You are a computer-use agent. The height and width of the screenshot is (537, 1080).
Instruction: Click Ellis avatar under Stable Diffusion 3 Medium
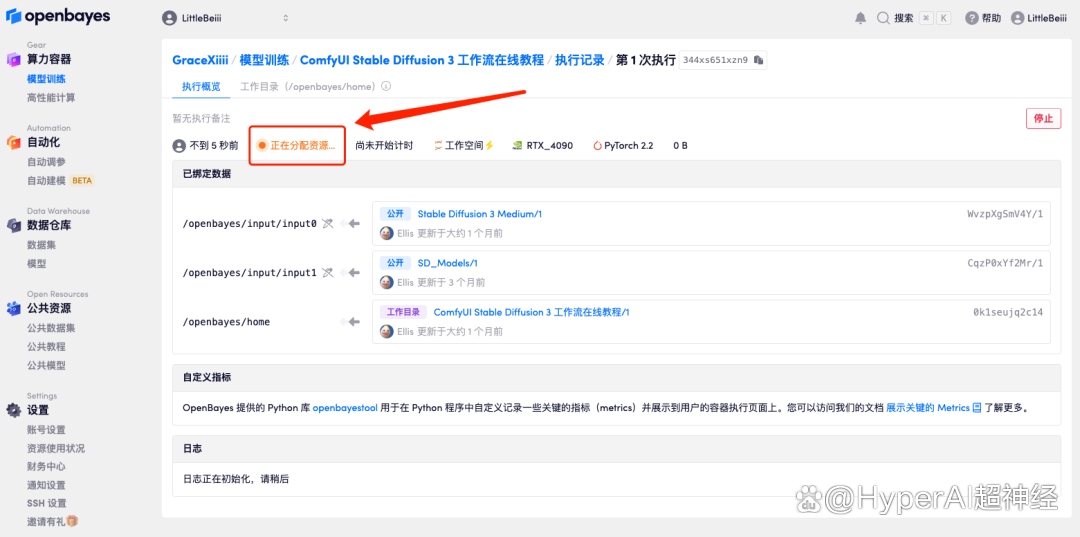coord(387,233)
